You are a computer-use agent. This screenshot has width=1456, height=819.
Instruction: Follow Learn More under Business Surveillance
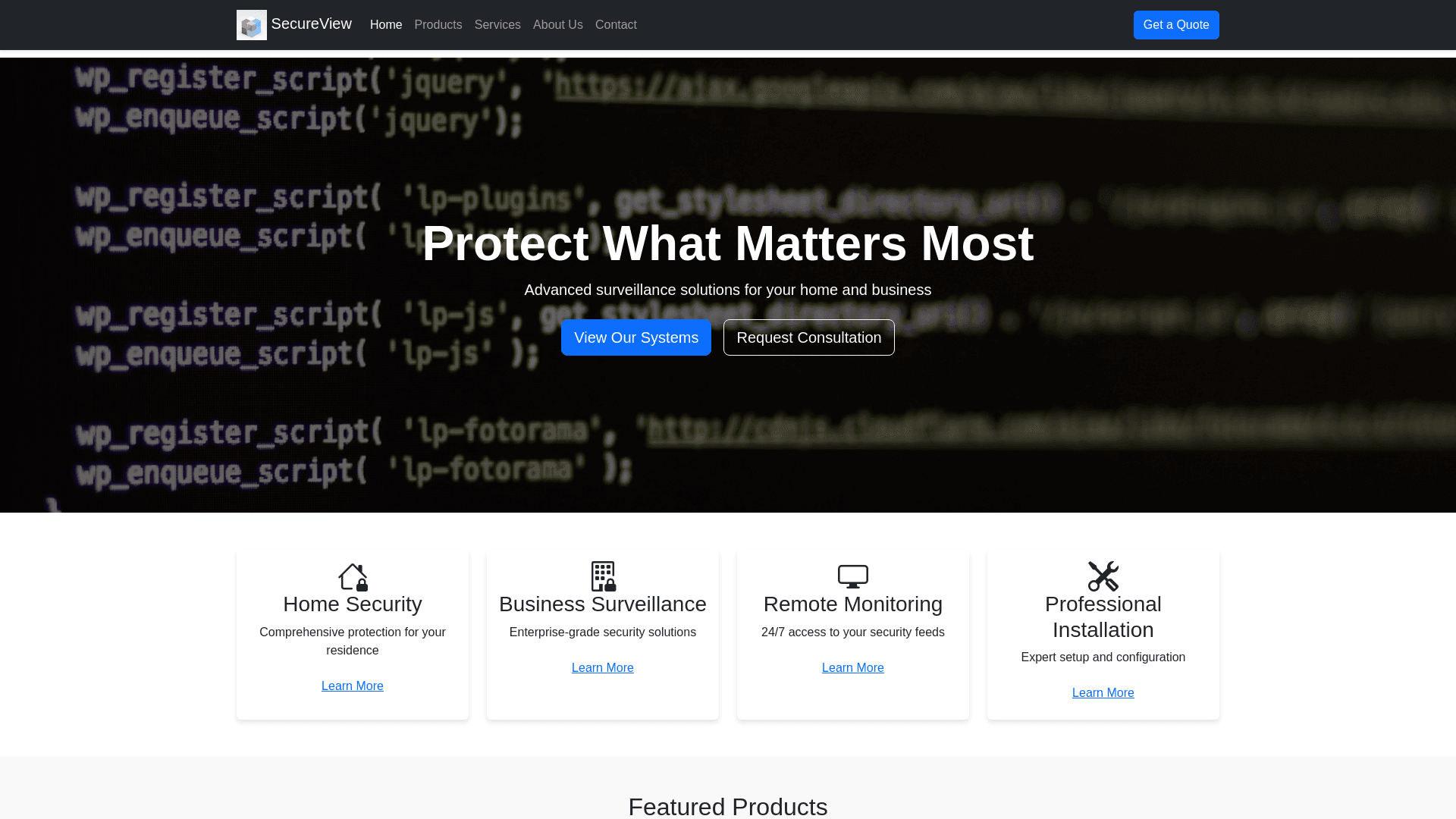pyautogui.click(x=602, y=668)
